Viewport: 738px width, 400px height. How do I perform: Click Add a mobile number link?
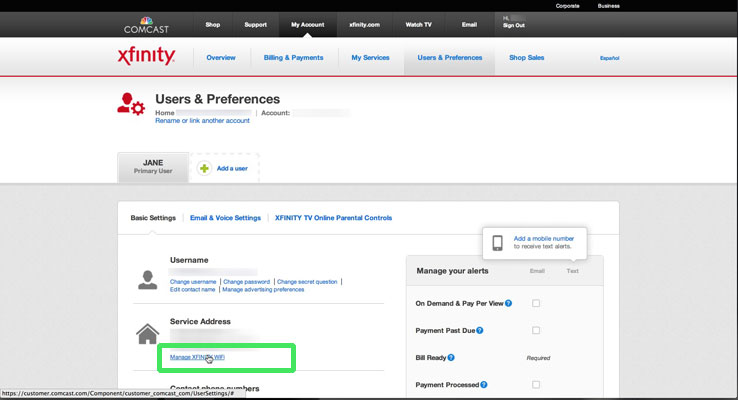tap(544, 239)
